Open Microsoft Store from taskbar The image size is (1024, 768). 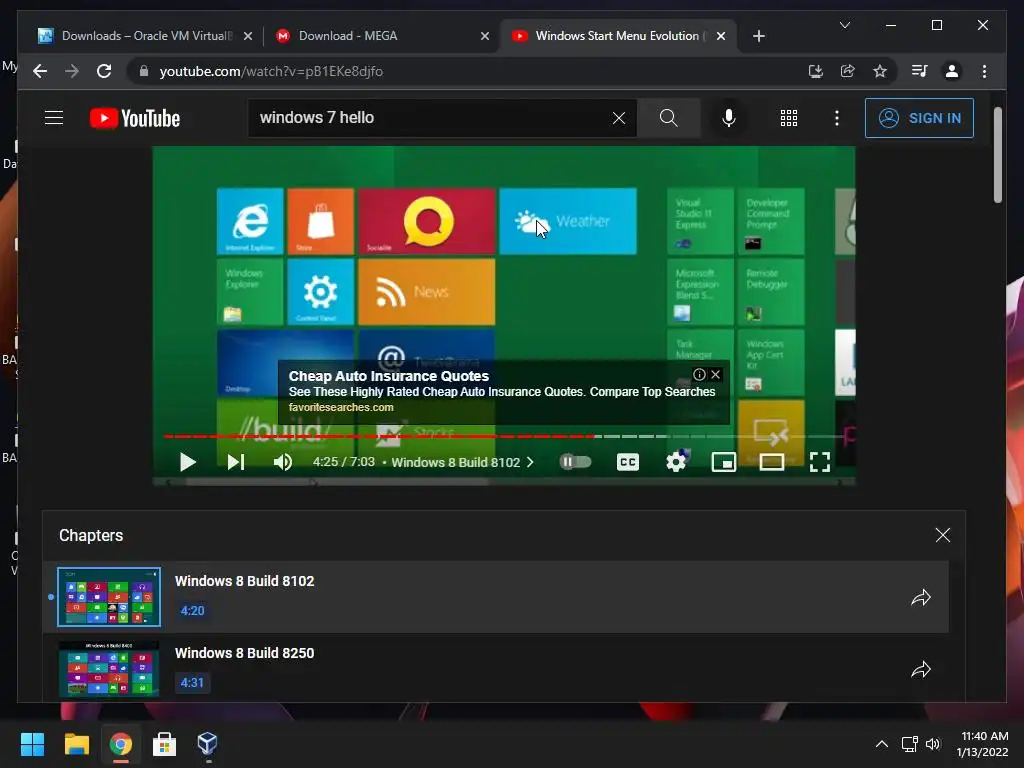[164, 744]
